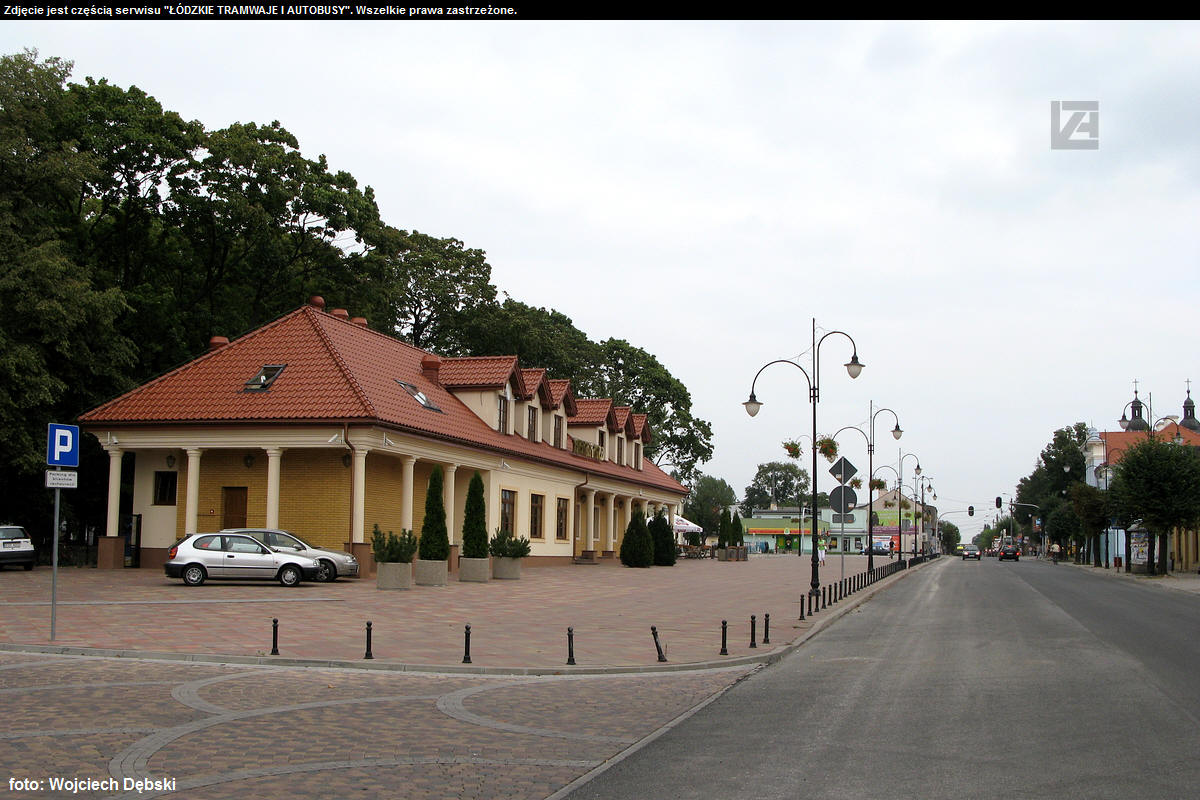Click the photographer credit Wojciech Dębski

[x=92, y=784]
